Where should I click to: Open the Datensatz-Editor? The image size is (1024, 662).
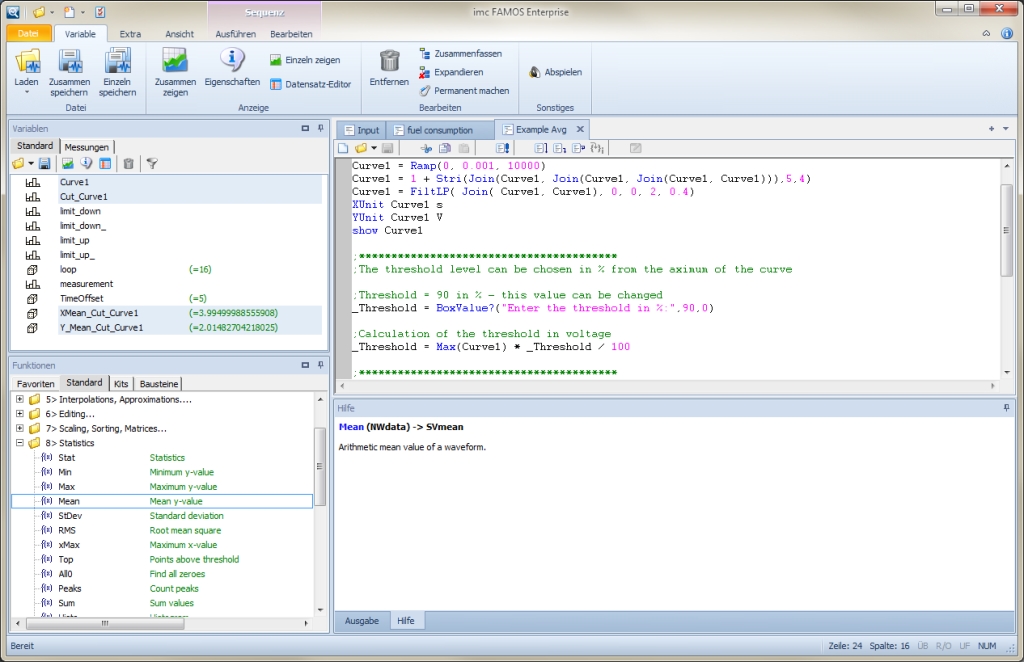click(x=311, y=84)
